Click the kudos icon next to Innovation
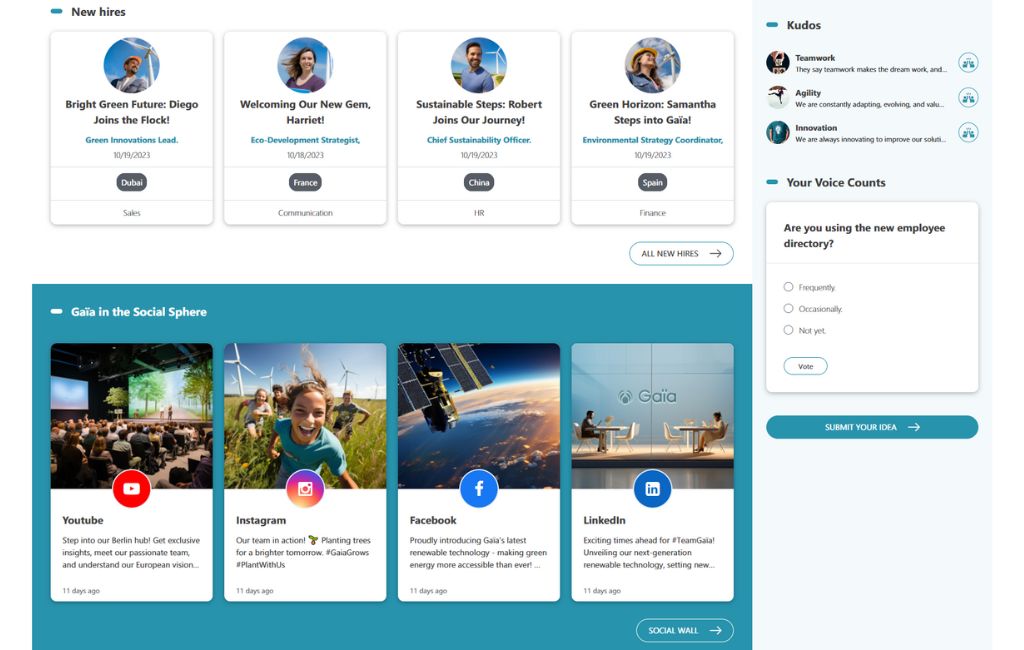Image resolution: width=1024 pixels, height=650 pixels. tap(967, 132)
